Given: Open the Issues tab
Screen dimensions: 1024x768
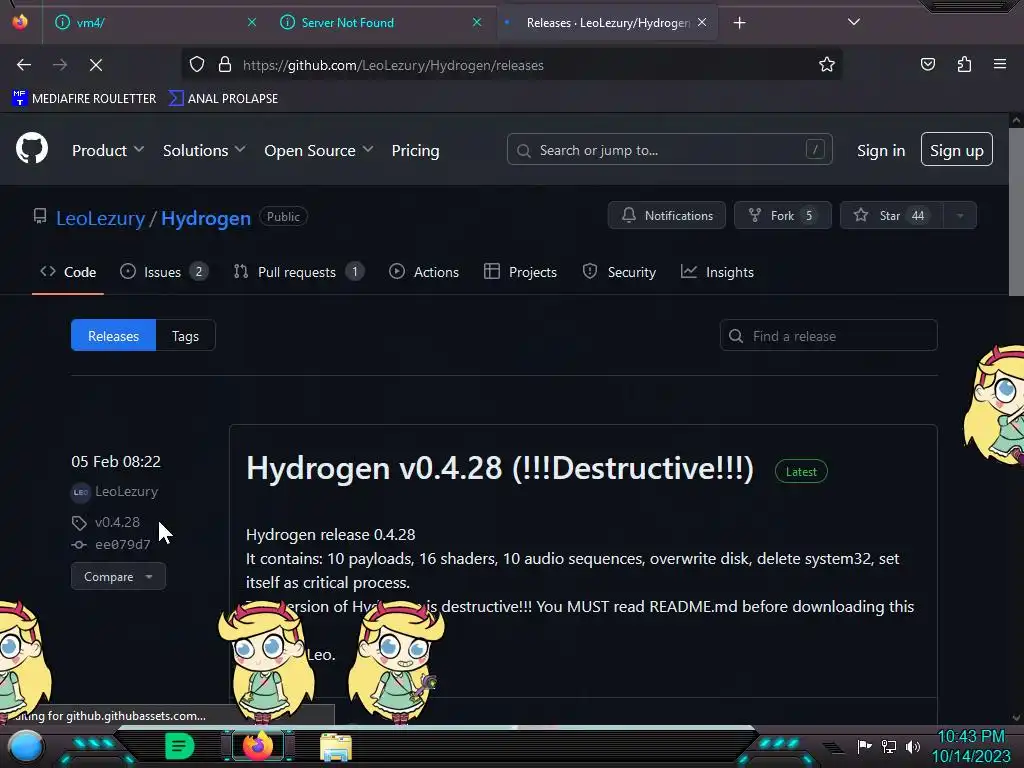Looking at the screenshot, I should (x=165, y=272).
